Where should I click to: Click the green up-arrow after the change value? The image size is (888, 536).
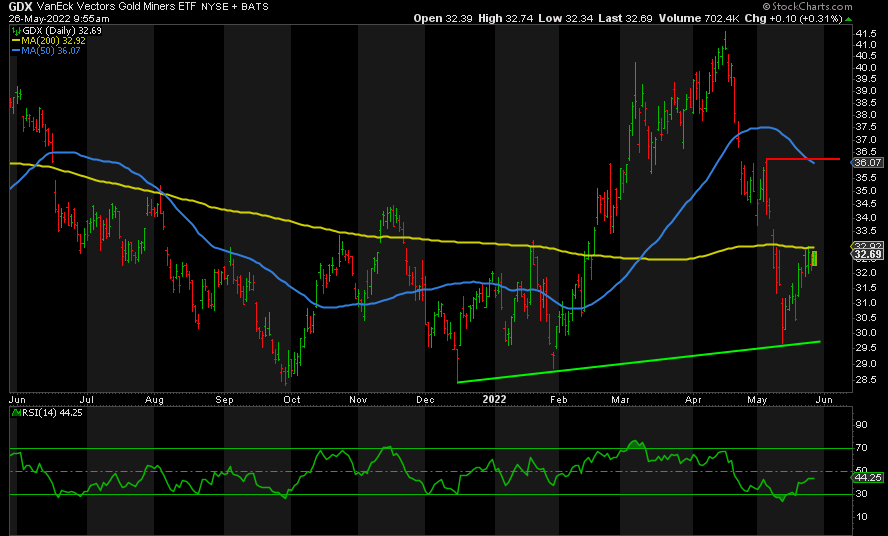pyautogui.click(x=848, y=19)
